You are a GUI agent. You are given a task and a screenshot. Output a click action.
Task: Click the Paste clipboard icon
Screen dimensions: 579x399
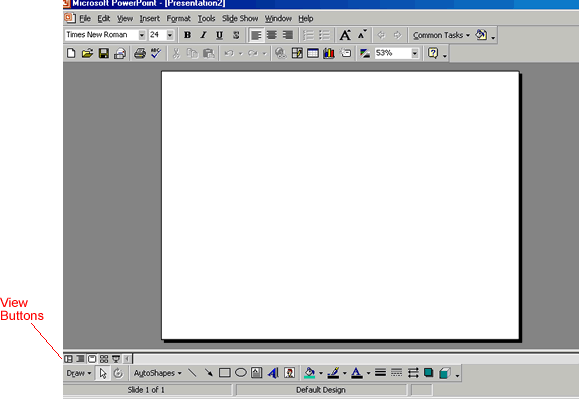[208, 54]
